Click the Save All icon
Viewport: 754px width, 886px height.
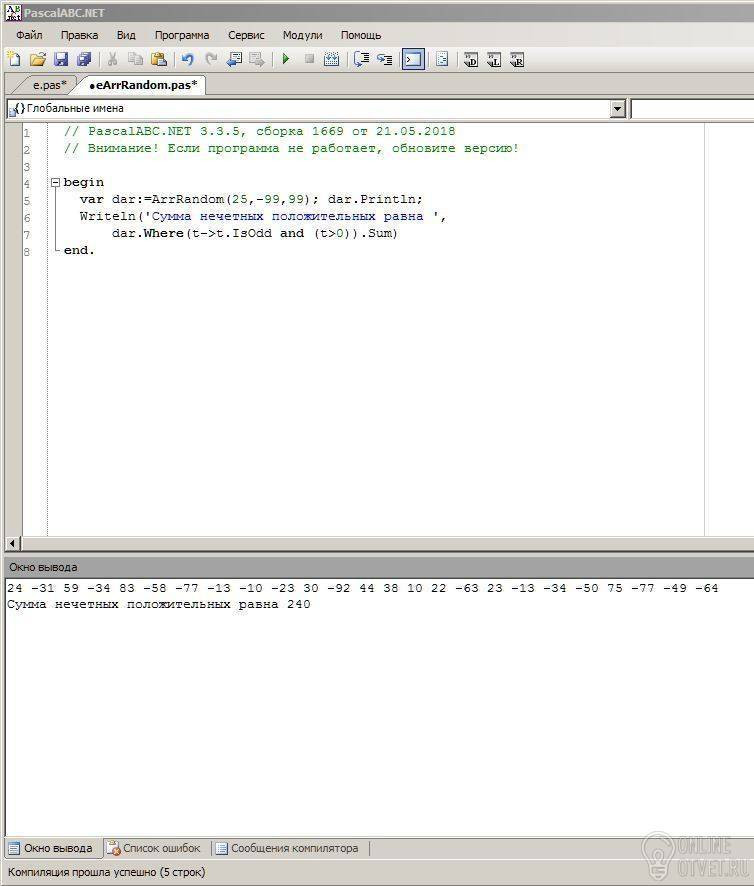(84, 59)
